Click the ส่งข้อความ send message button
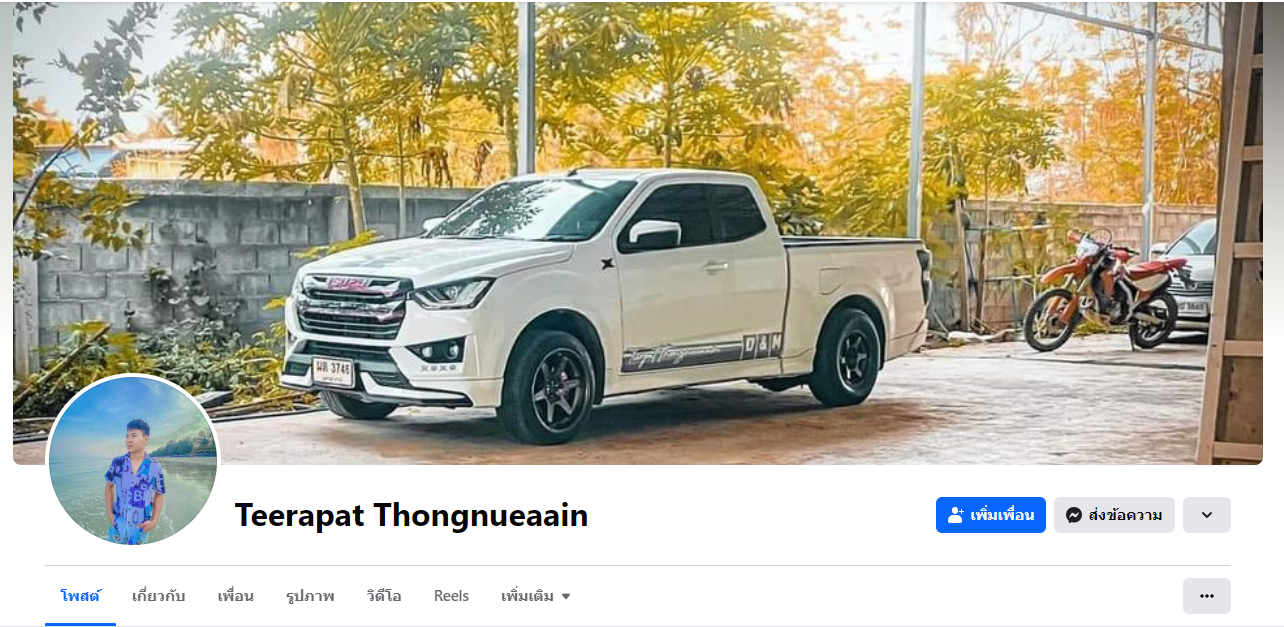The height and width of the screenshot is (627, 1284). (1114, 515)
